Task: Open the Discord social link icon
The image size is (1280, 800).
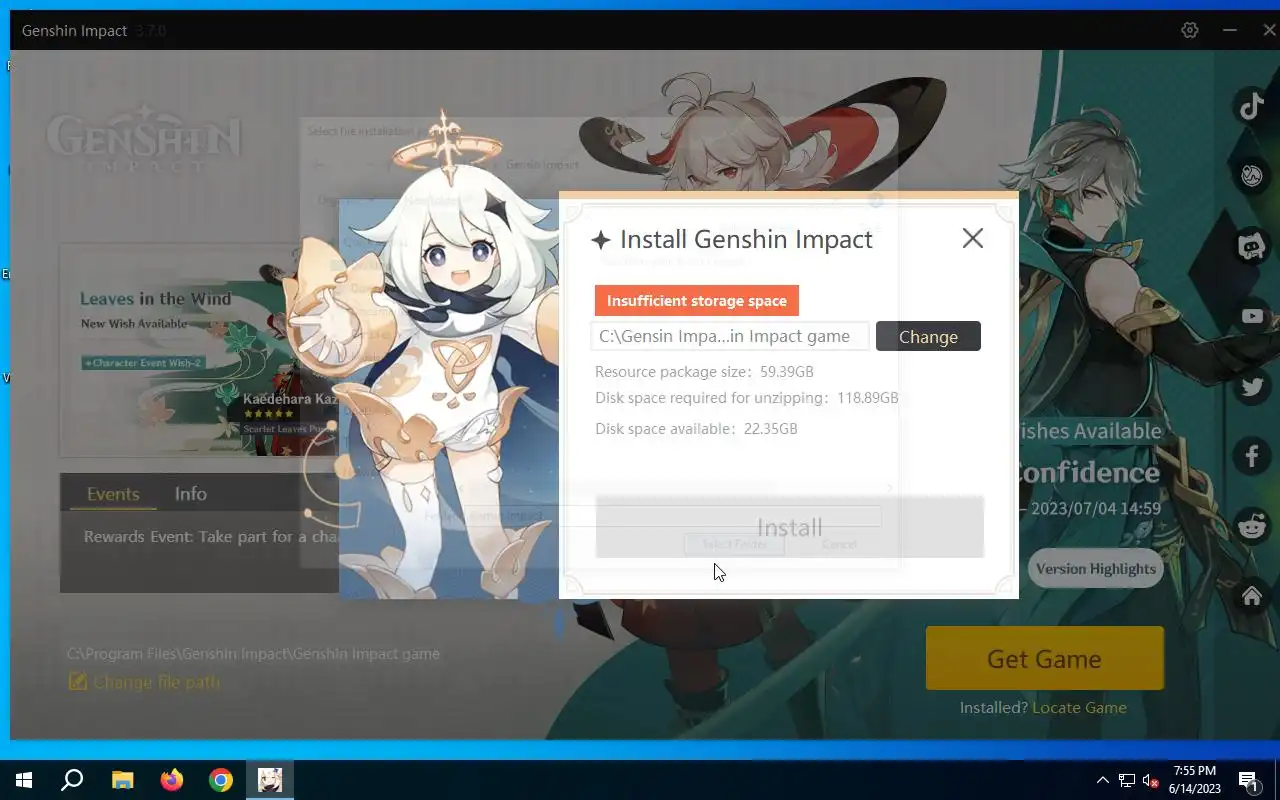Action: (1252, 246)
